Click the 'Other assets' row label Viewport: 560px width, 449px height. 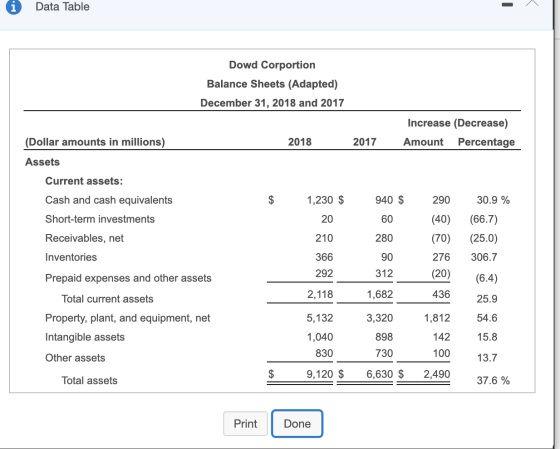click(75, 358)
